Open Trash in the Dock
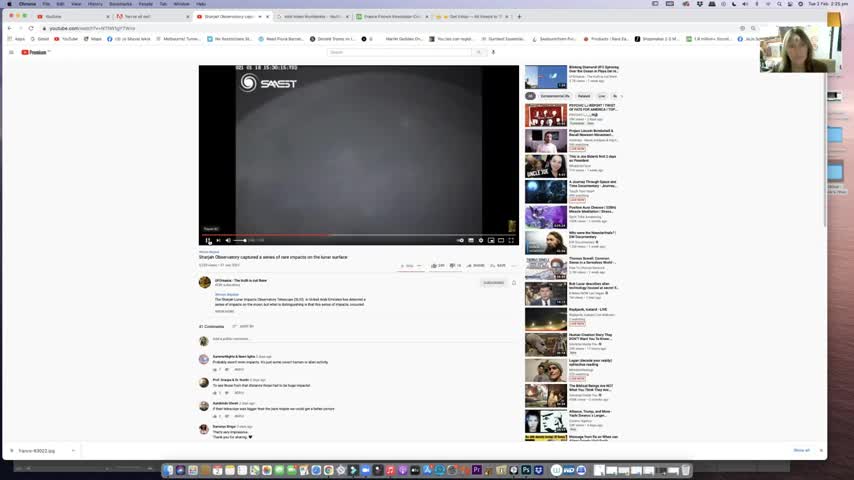This screenshot has width=854, height=480. (685, 470)
